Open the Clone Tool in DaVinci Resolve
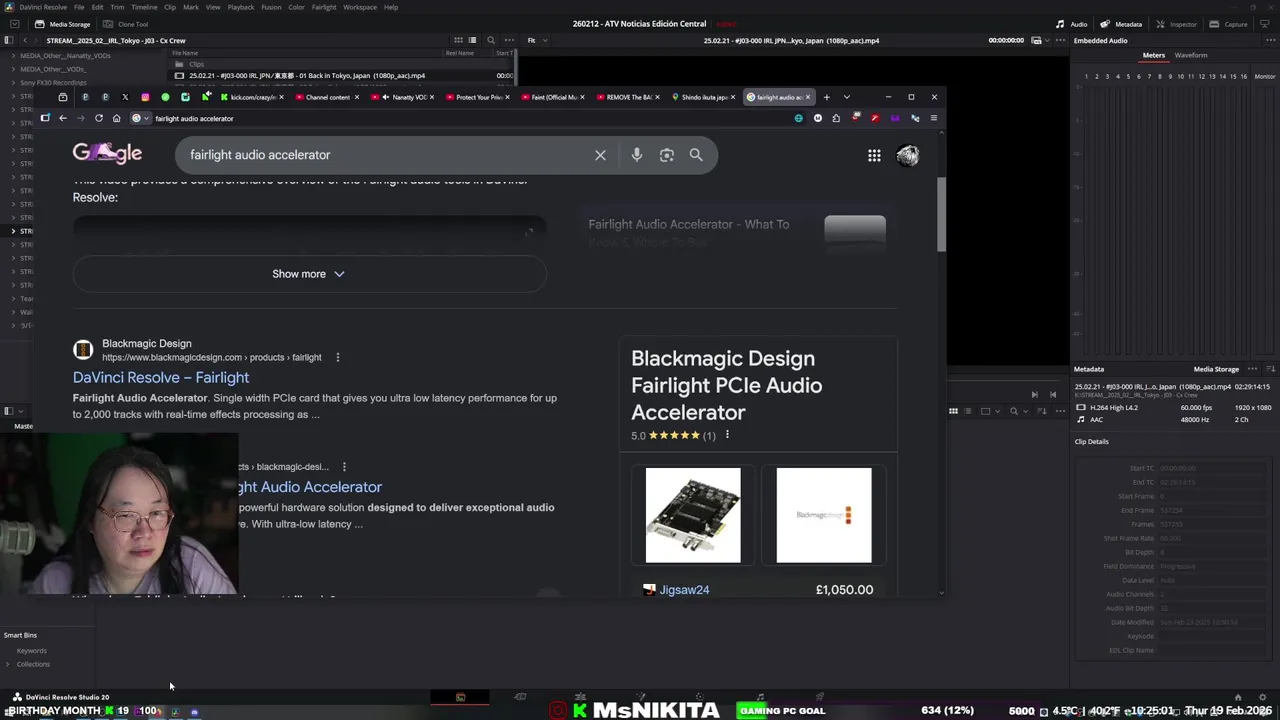The image size is (1280, 720). (x=125, y=24)
